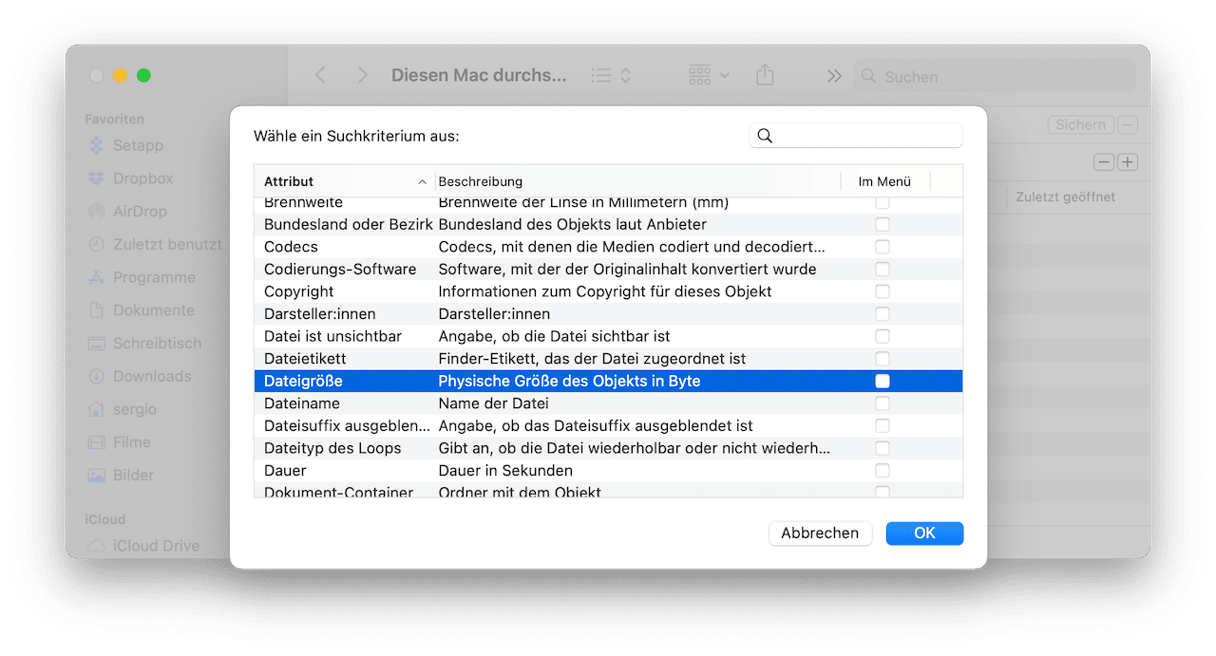
Task: Click the share icon in Finder toolbar
Action: (x=765, y=76)
